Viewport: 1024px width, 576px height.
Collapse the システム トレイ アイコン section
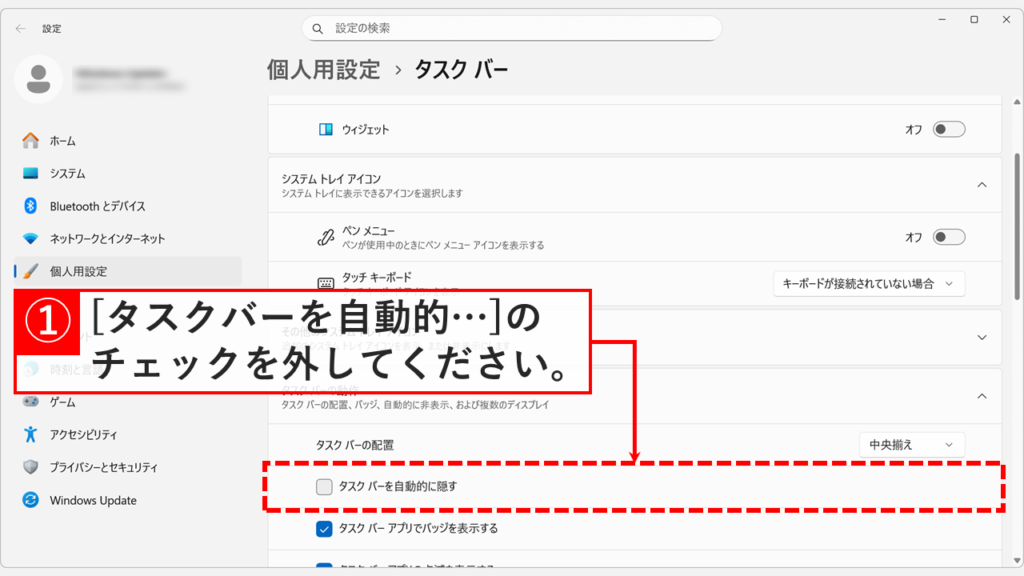click(981, 185)
